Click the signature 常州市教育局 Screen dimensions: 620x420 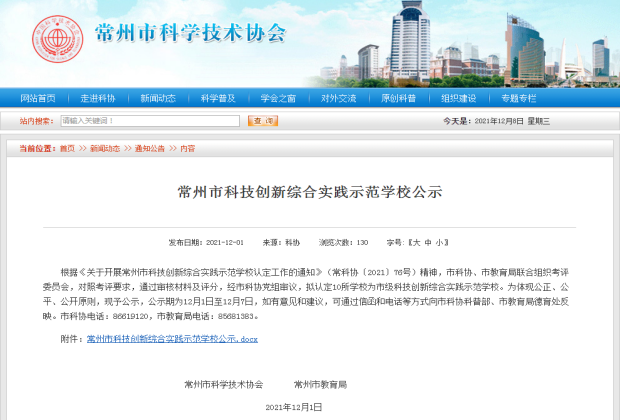pos(321,384)
